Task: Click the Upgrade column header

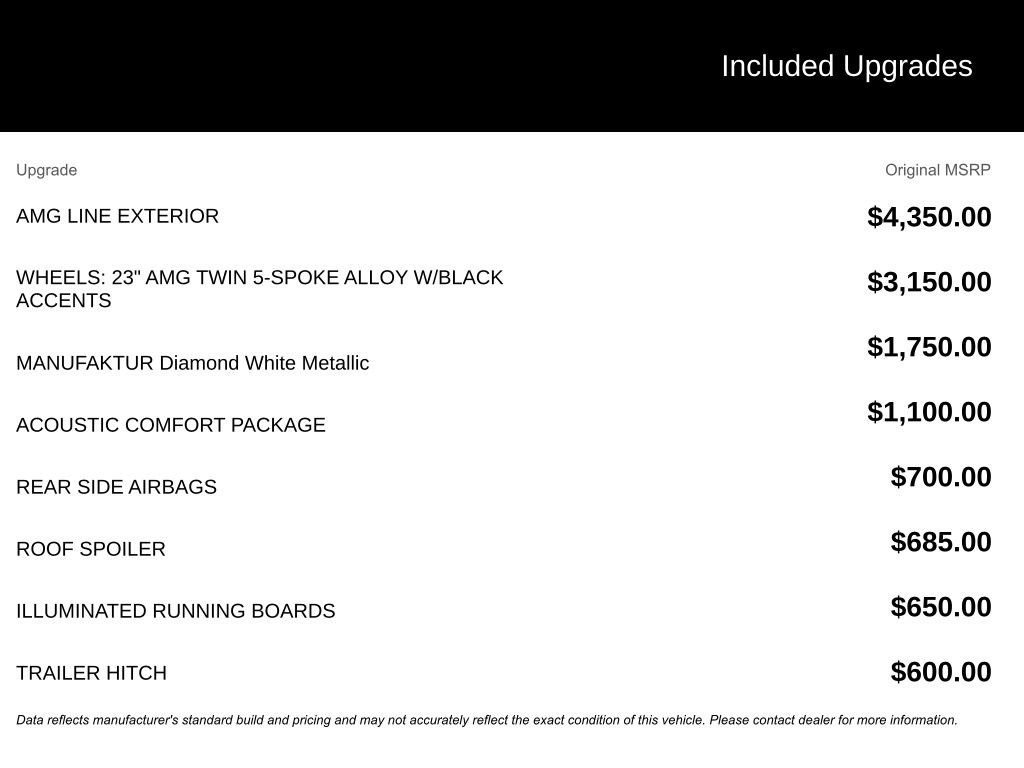Action: [x=46, y=170]
